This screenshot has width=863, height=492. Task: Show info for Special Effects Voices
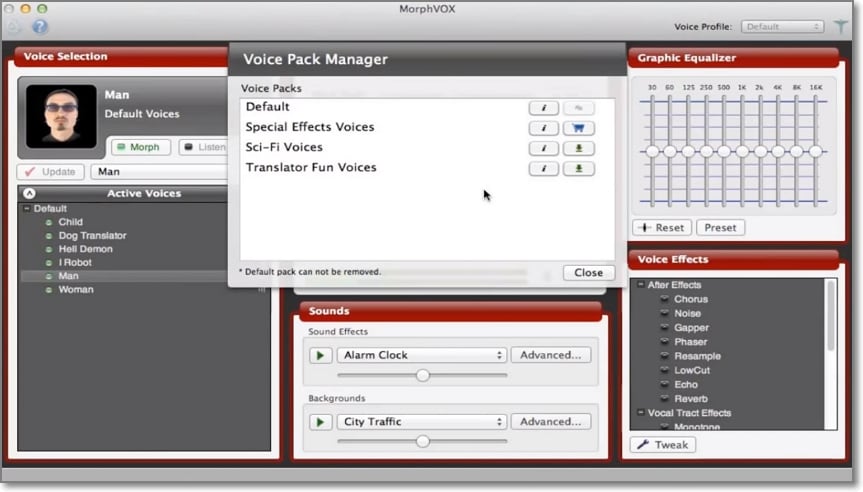pos(544,128)
